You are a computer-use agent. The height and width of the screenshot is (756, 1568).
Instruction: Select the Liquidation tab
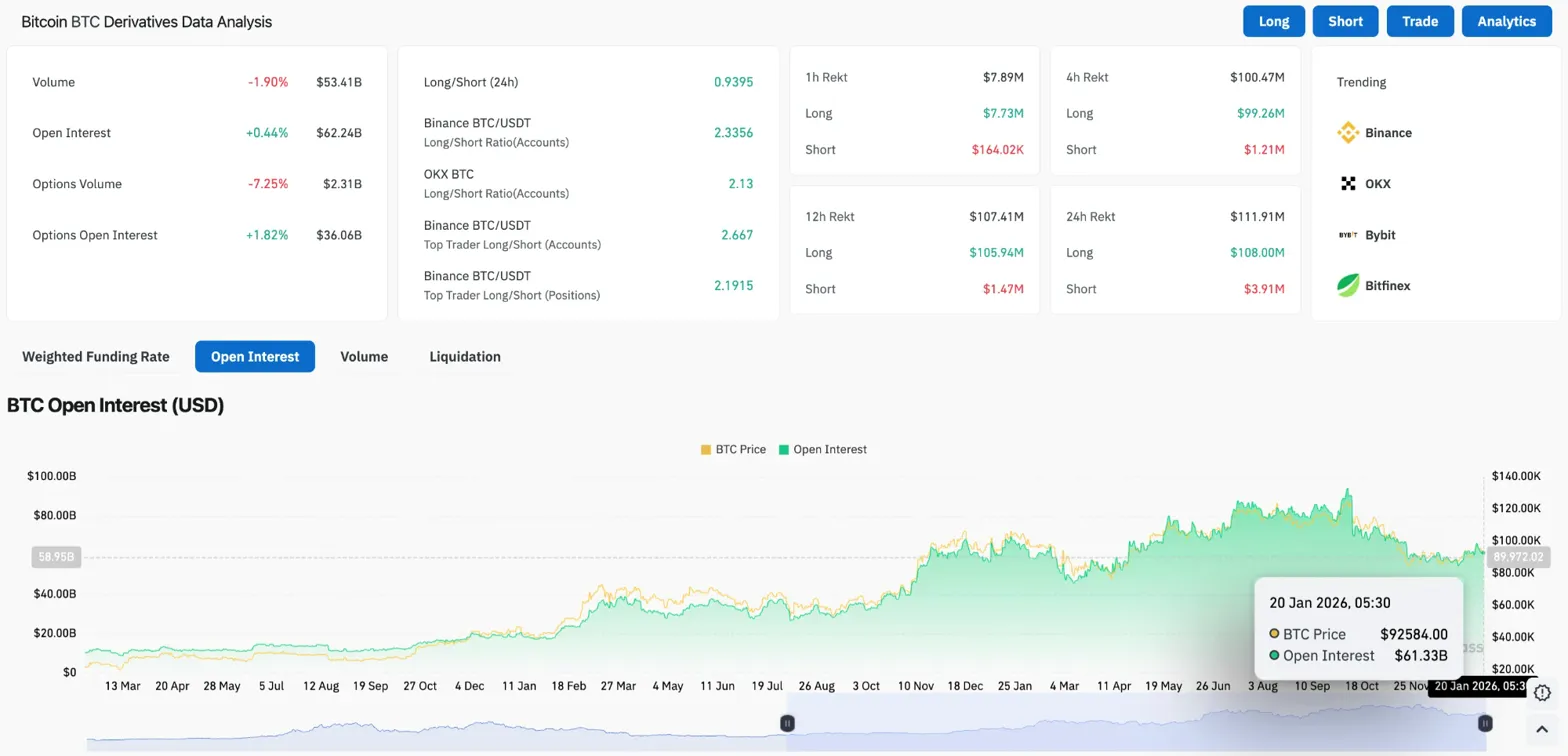(465, 357)
